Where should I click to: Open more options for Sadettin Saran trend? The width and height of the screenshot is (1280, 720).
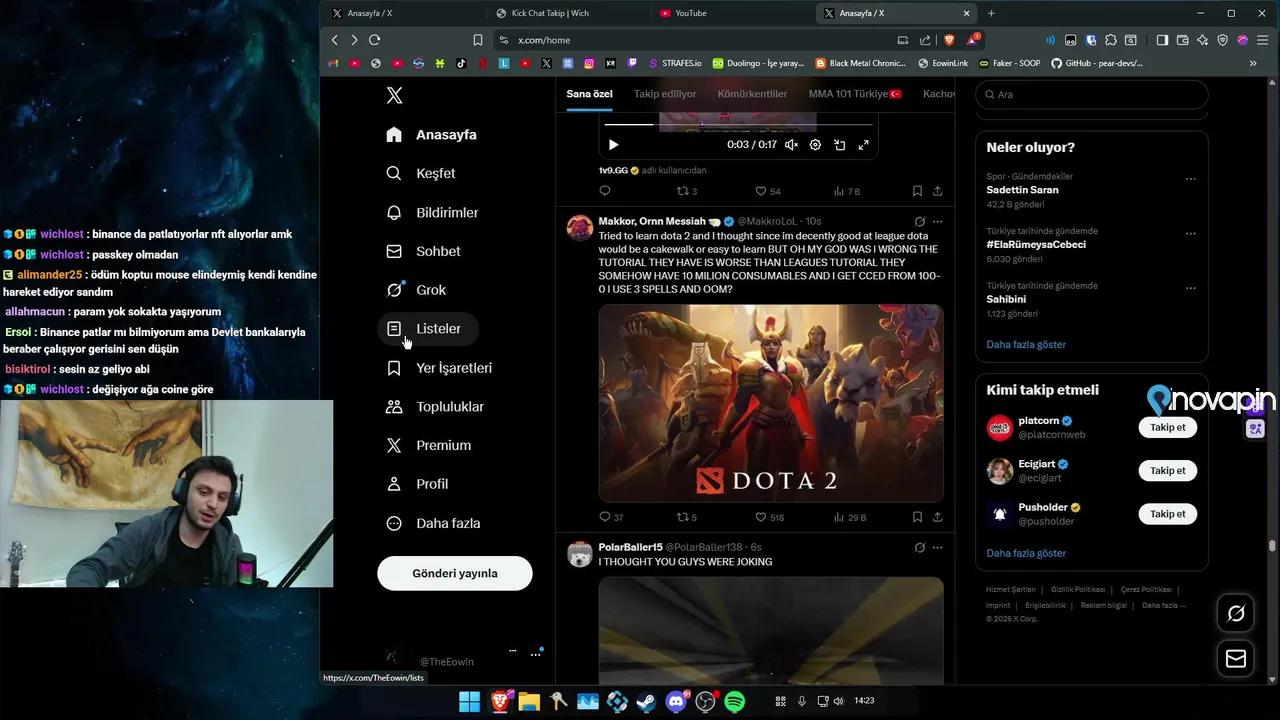coord(1190,179)
